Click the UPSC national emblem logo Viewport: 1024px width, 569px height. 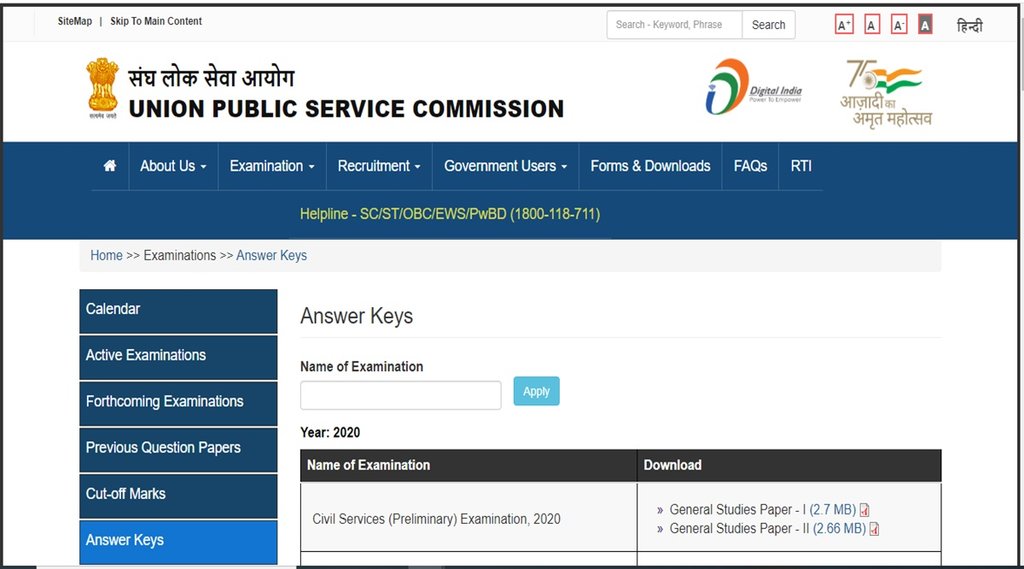coord(102,89)
